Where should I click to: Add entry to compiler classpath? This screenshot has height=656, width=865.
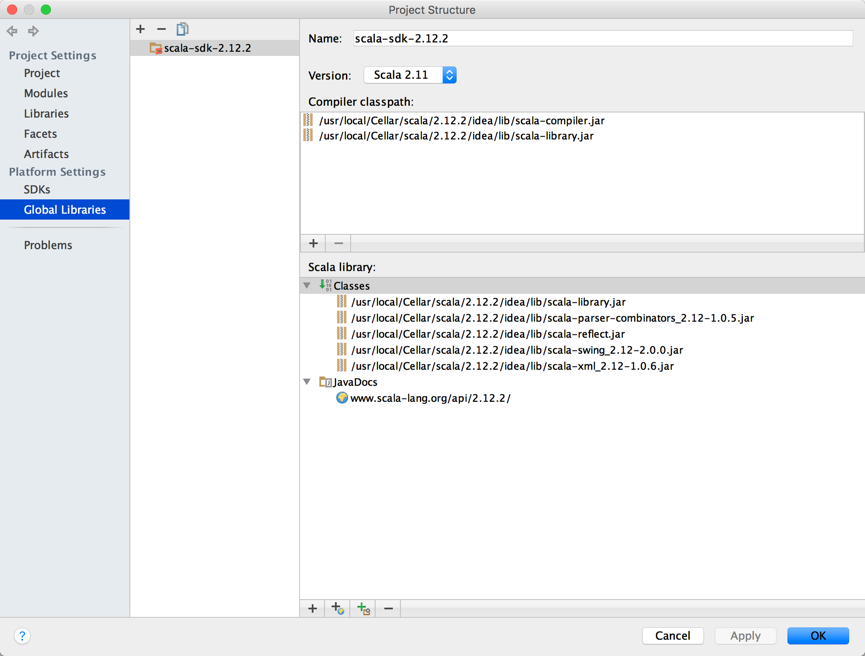(313, 243)
